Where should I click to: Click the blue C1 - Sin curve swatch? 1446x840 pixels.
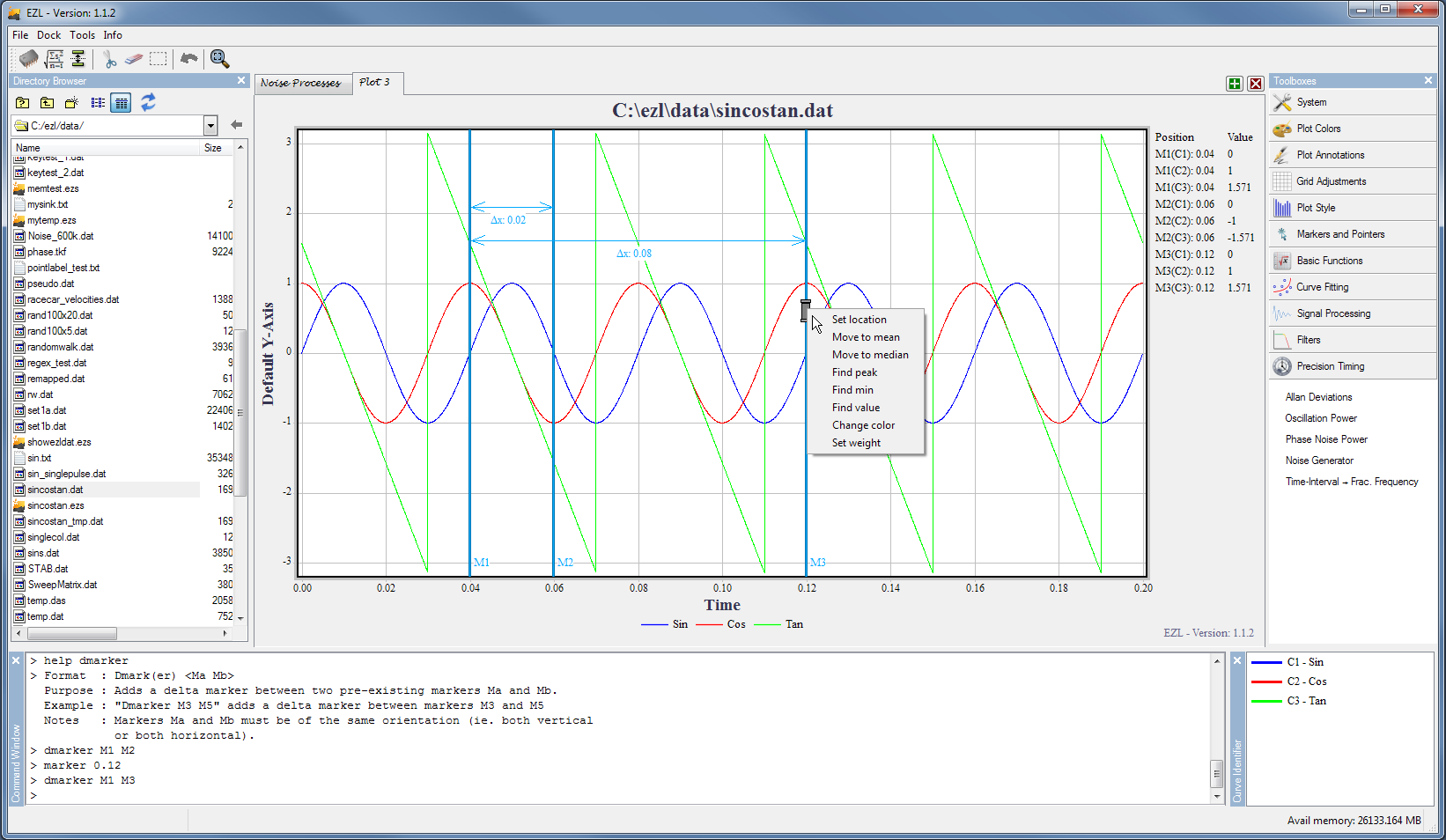coord(1266,662)
